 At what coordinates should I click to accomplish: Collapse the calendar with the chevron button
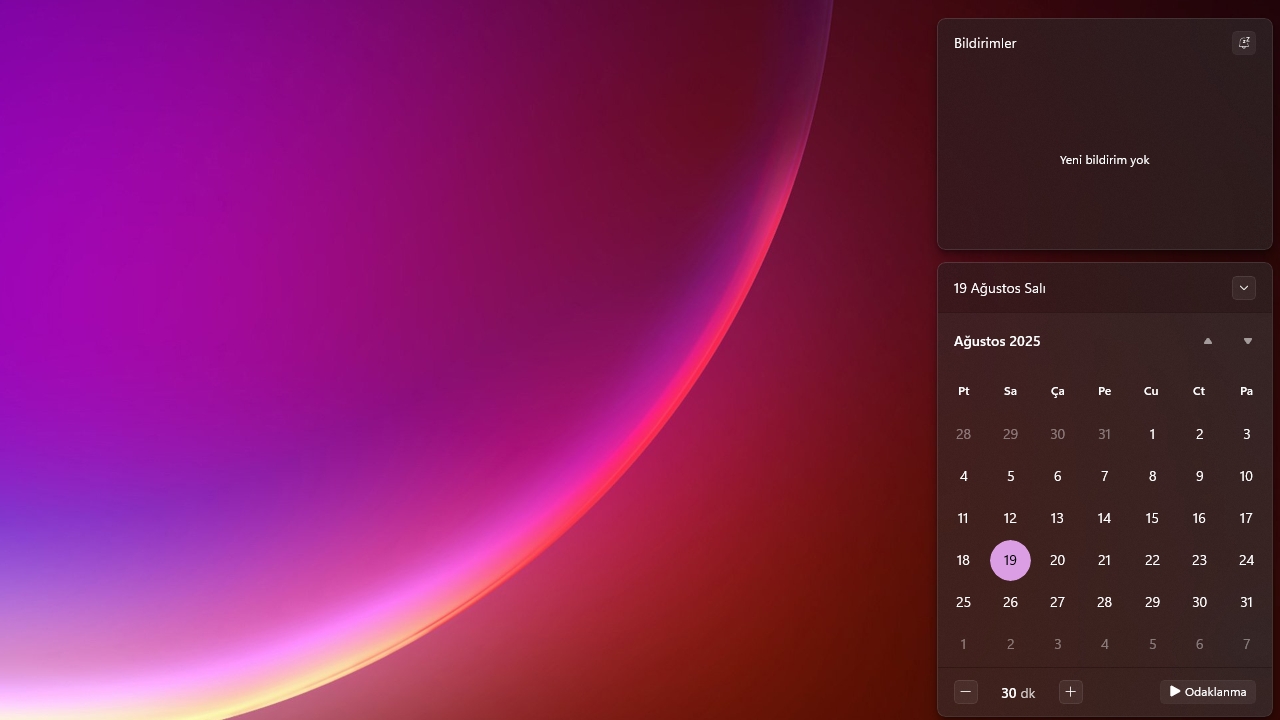[x=1244, y=288]
